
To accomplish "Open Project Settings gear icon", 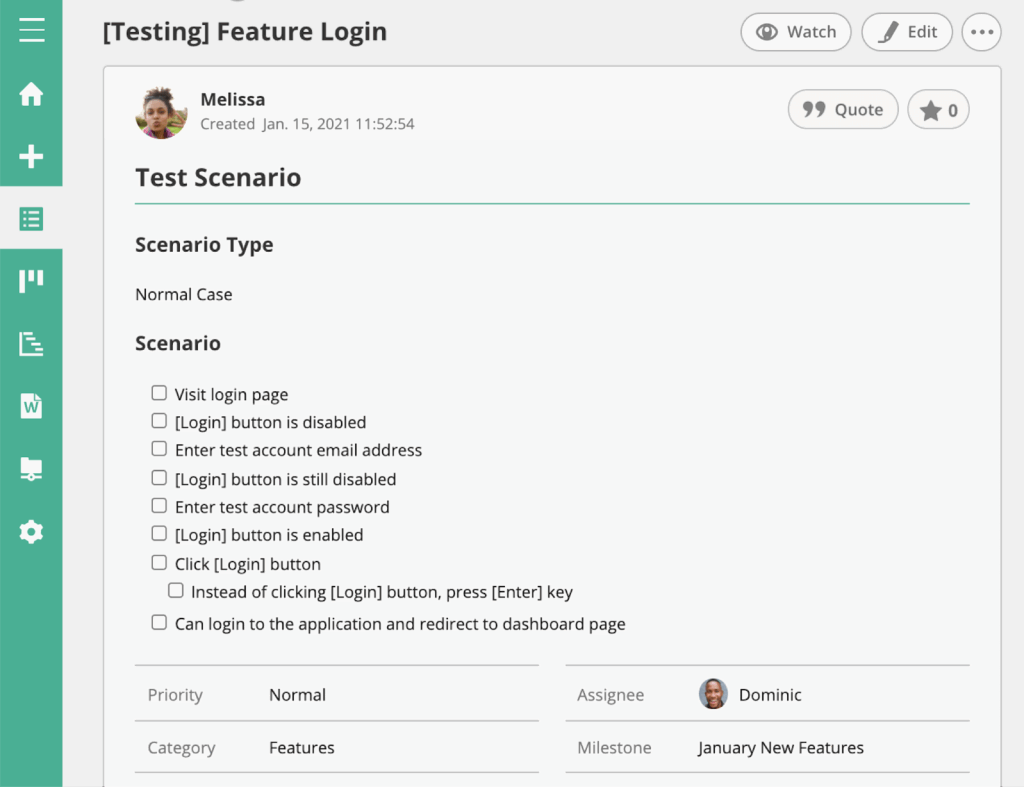I will pyautogui.click(x=31, y=531).
